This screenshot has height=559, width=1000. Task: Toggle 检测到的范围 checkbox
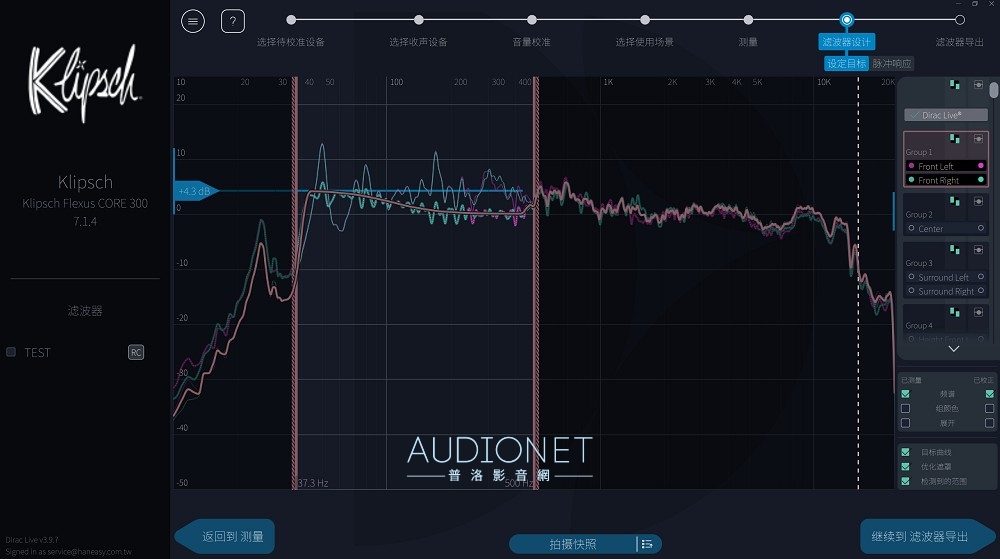pyautogui.click(x=905, y=481)
